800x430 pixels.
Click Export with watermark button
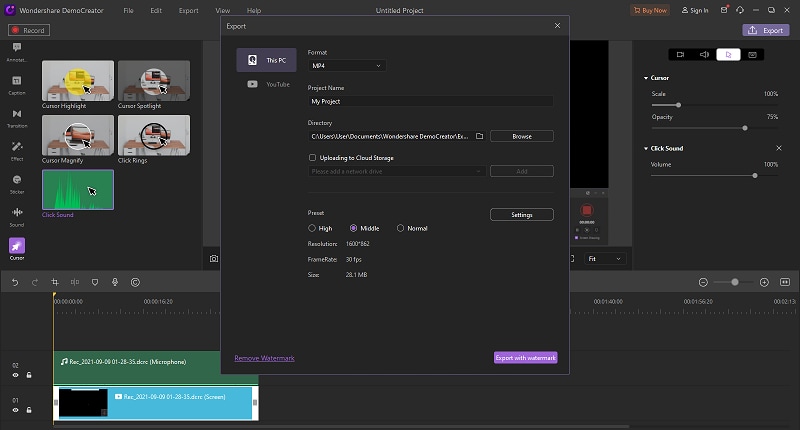(x=526, y=358)
